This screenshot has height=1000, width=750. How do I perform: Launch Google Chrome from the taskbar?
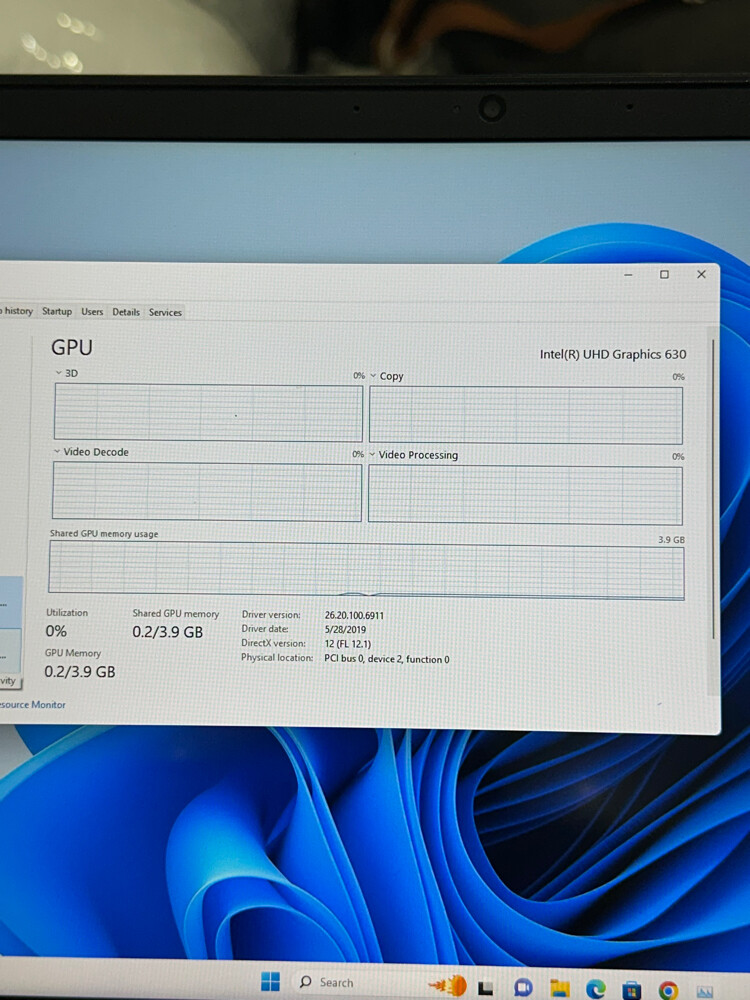click(x=668, y=990)
